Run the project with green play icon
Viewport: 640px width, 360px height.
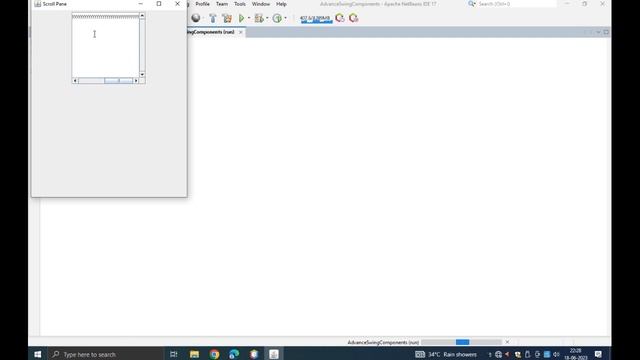point(241,18)
